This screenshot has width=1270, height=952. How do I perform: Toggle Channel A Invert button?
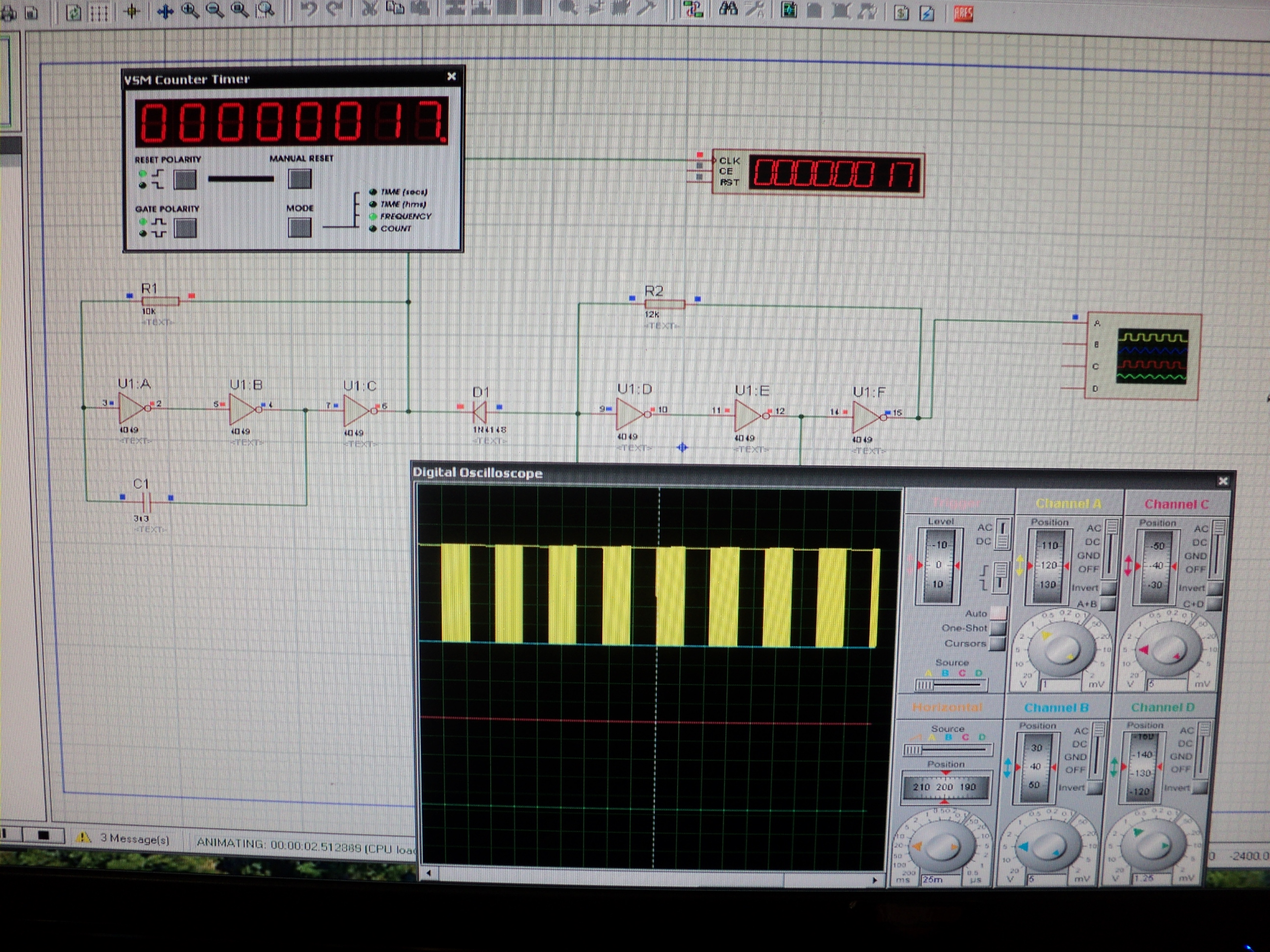pyautogui.click(x=1108, y=588)
